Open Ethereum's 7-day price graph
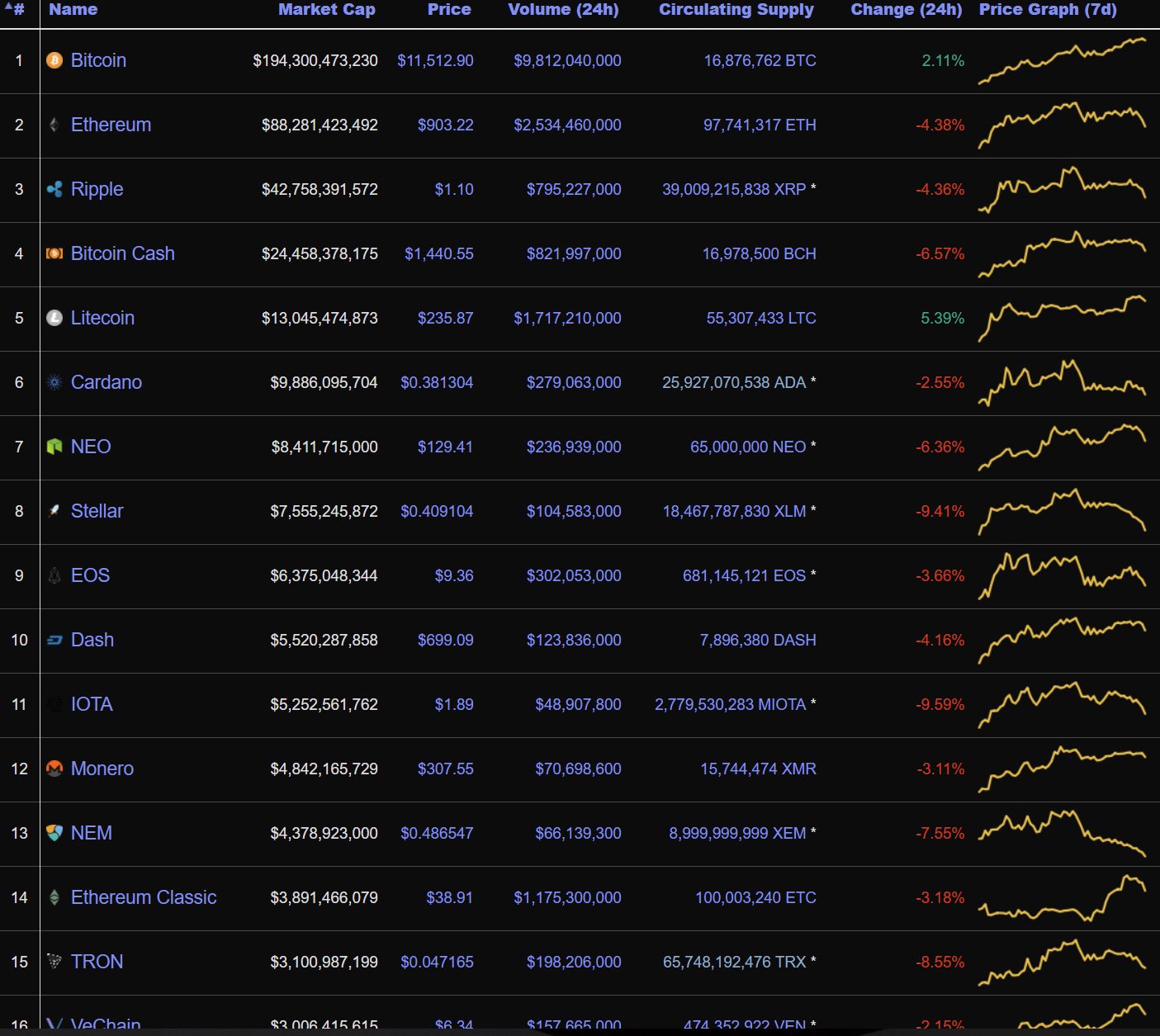 coord(1062,125)
